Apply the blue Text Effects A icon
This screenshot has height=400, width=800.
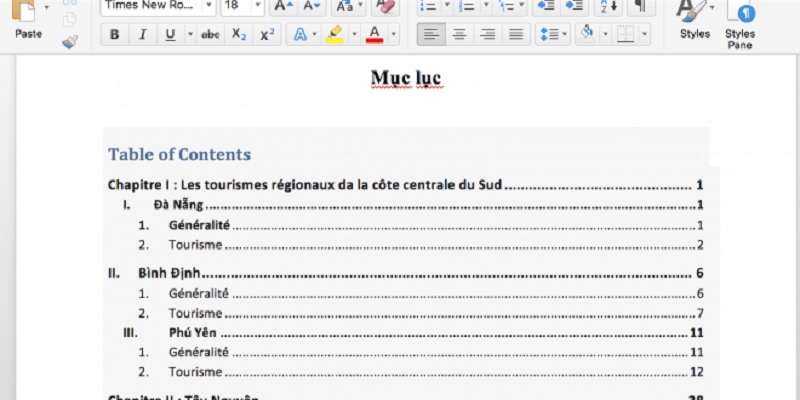[x=300, y=35]
